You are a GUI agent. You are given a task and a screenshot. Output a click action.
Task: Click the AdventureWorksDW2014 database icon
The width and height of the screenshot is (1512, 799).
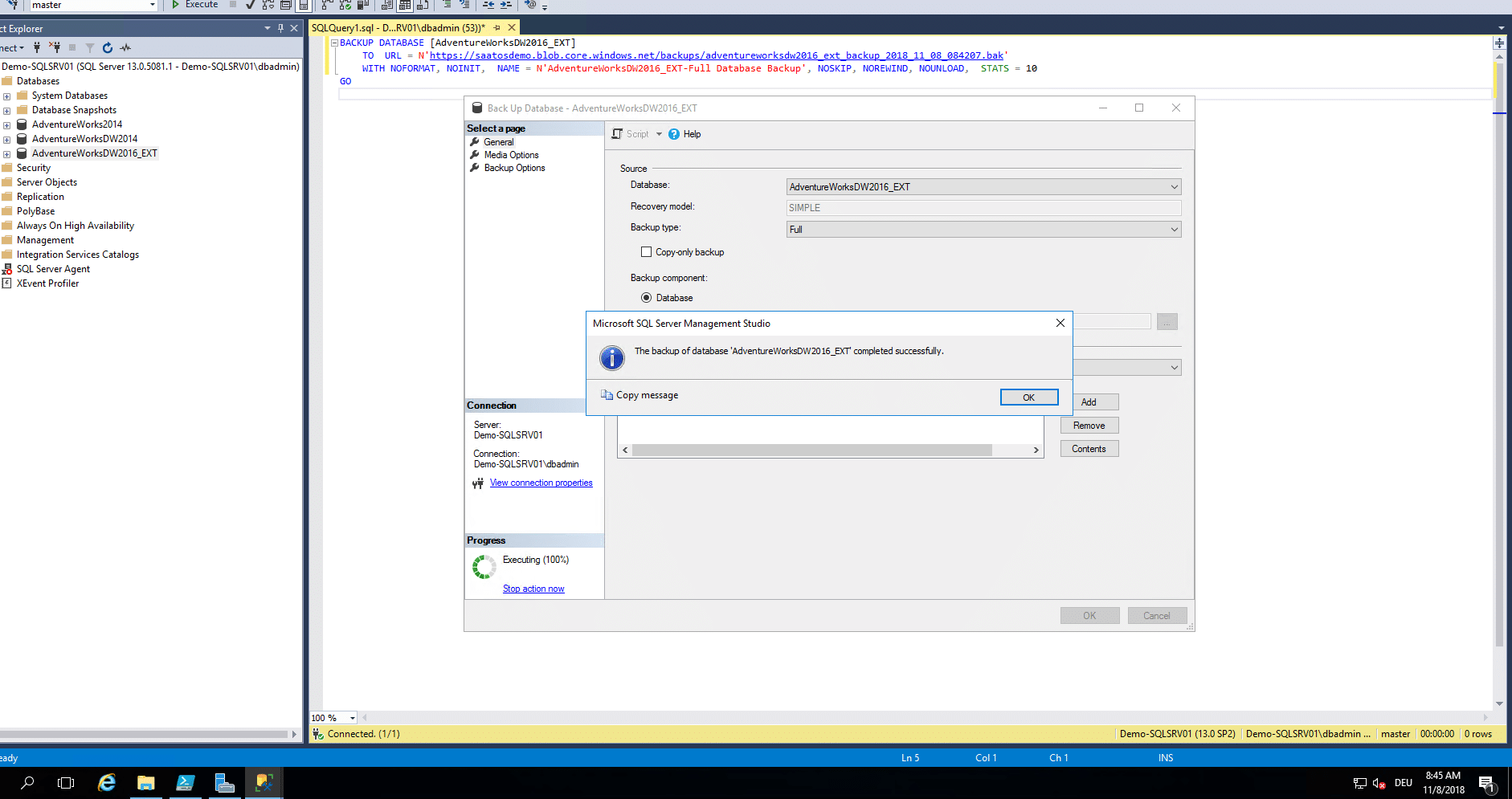point(22,139)
